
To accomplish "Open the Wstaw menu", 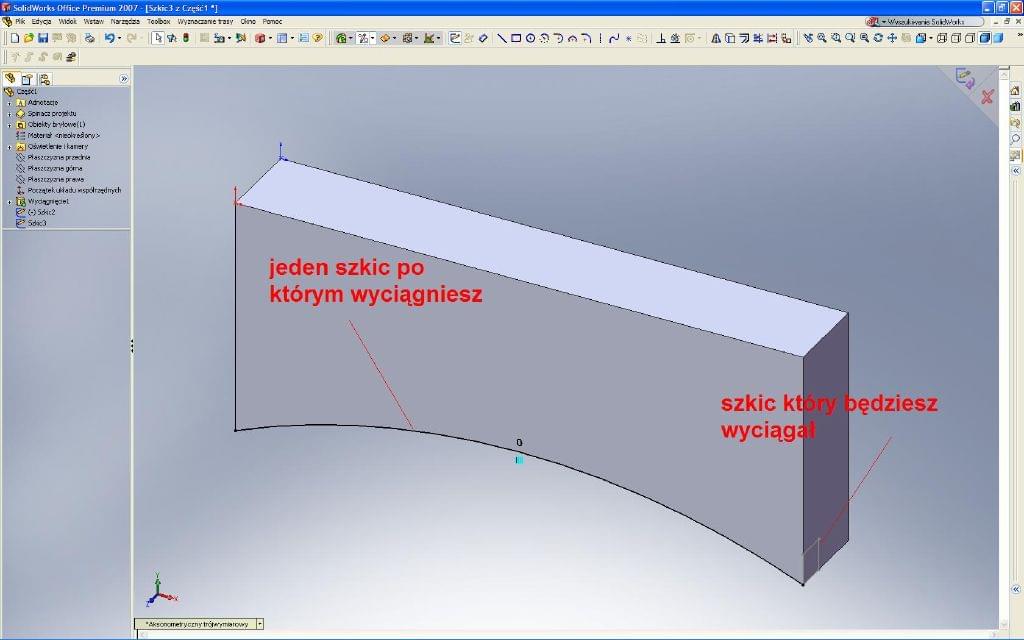I will [93, 22].
